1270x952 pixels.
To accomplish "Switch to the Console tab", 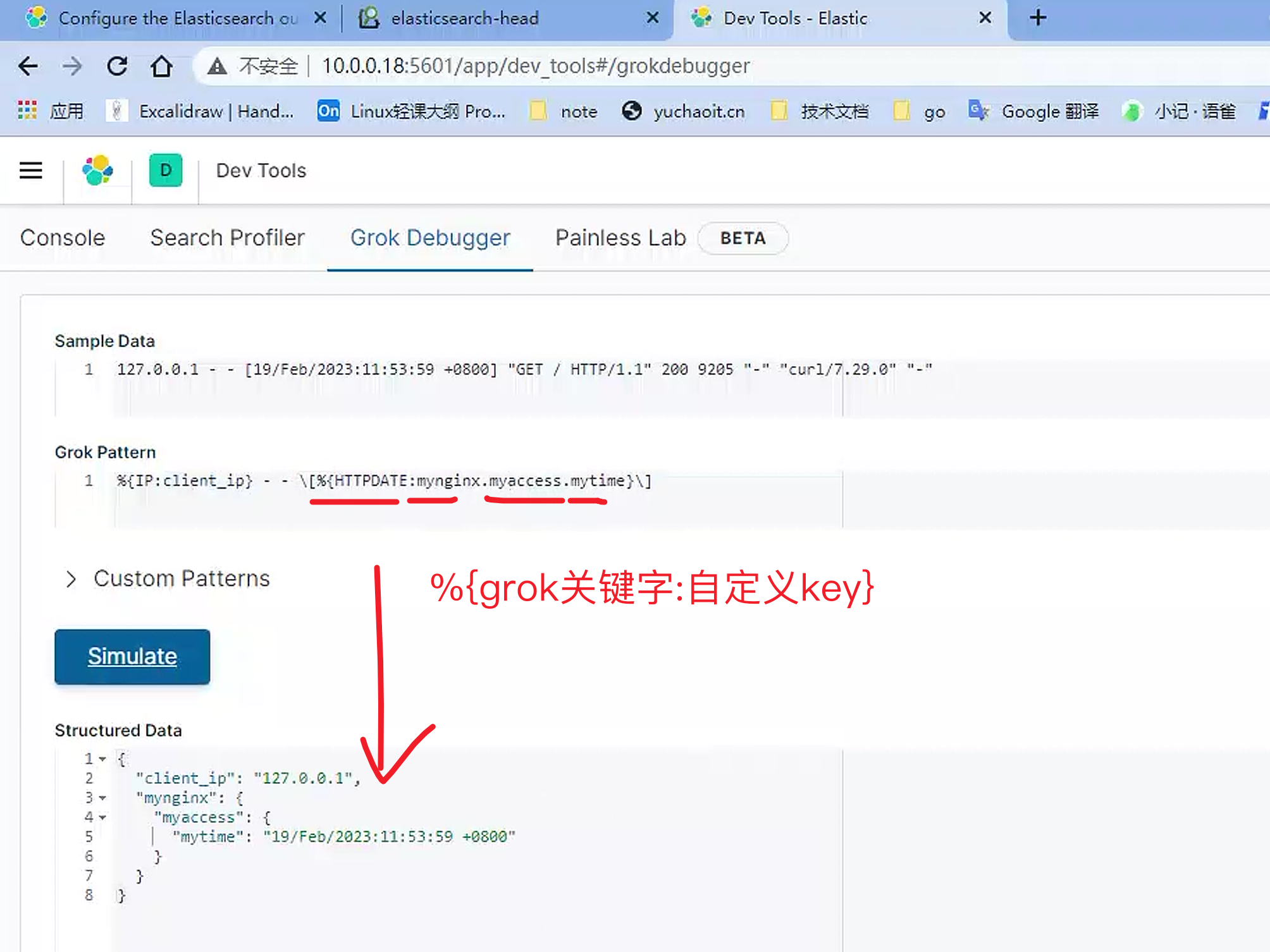I will pos(63,238).
